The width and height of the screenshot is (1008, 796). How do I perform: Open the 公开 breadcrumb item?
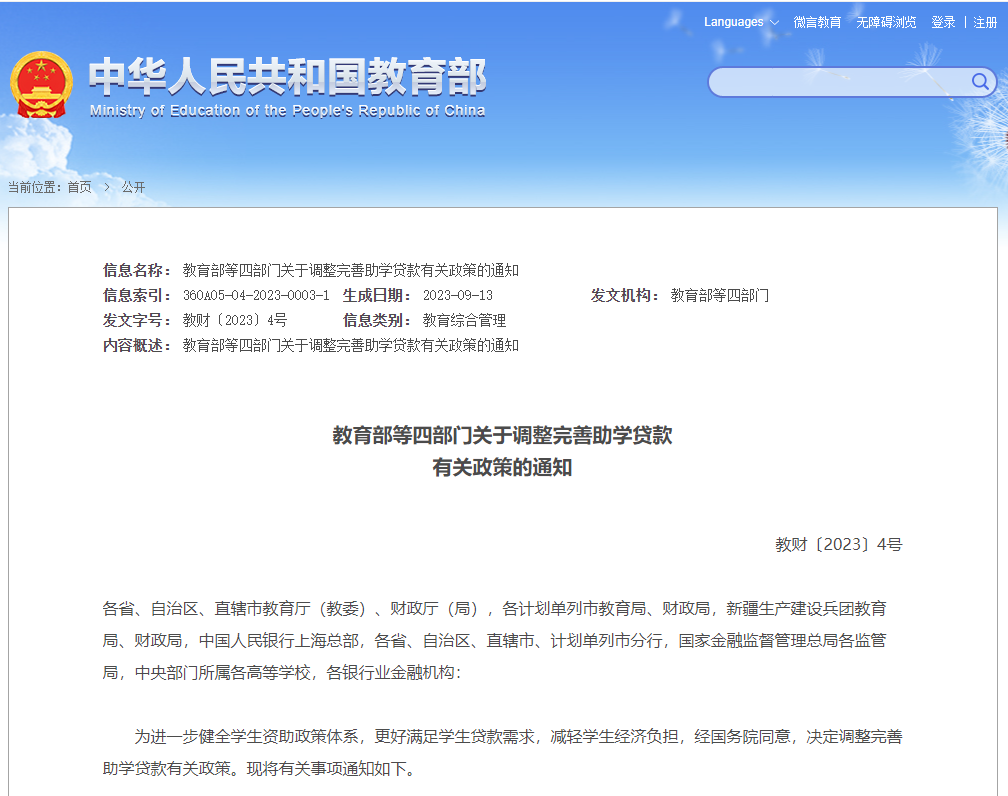[x=133, y=187]
